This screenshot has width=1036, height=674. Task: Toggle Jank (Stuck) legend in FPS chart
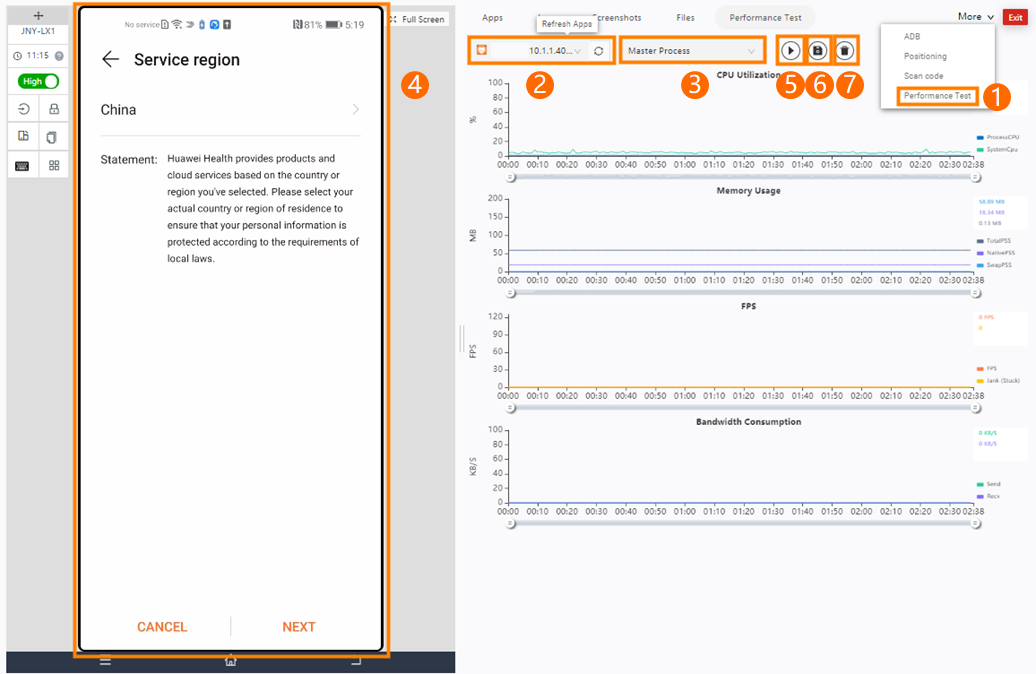click(x=998, y=381)
